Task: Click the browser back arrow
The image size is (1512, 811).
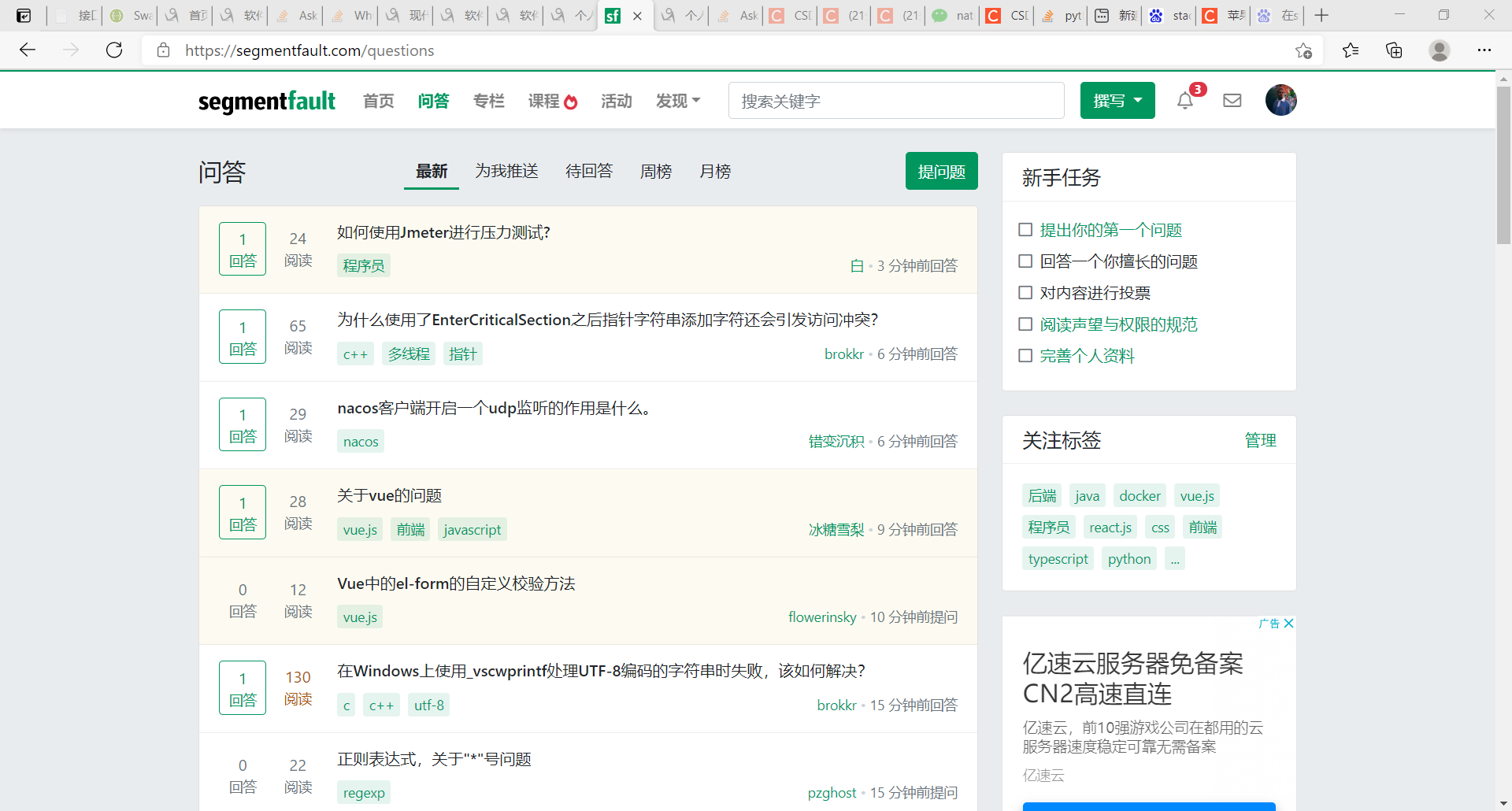Action: click(x=28, y=50)
